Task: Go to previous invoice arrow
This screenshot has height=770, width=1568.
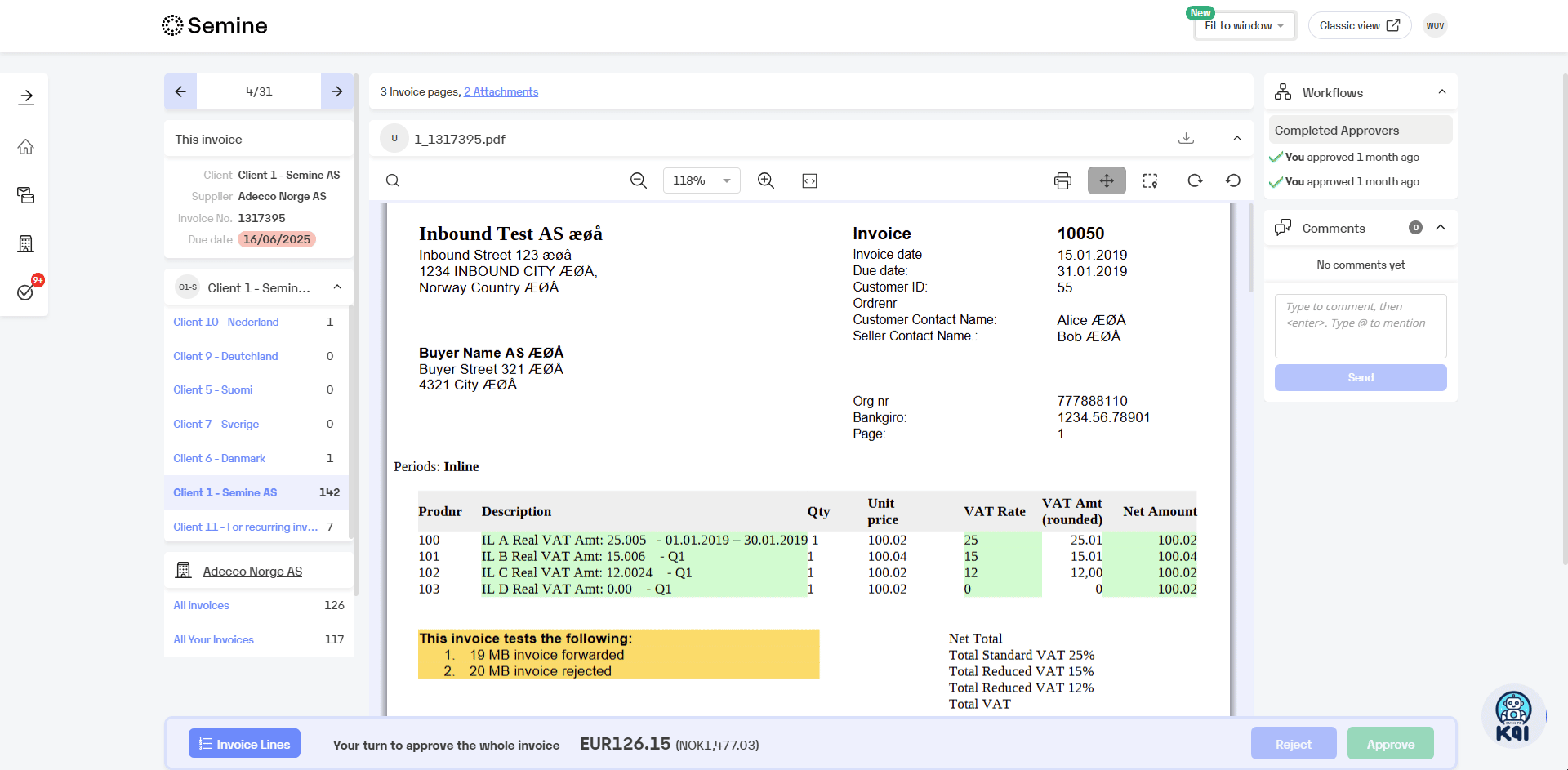Action: [180, 91]
